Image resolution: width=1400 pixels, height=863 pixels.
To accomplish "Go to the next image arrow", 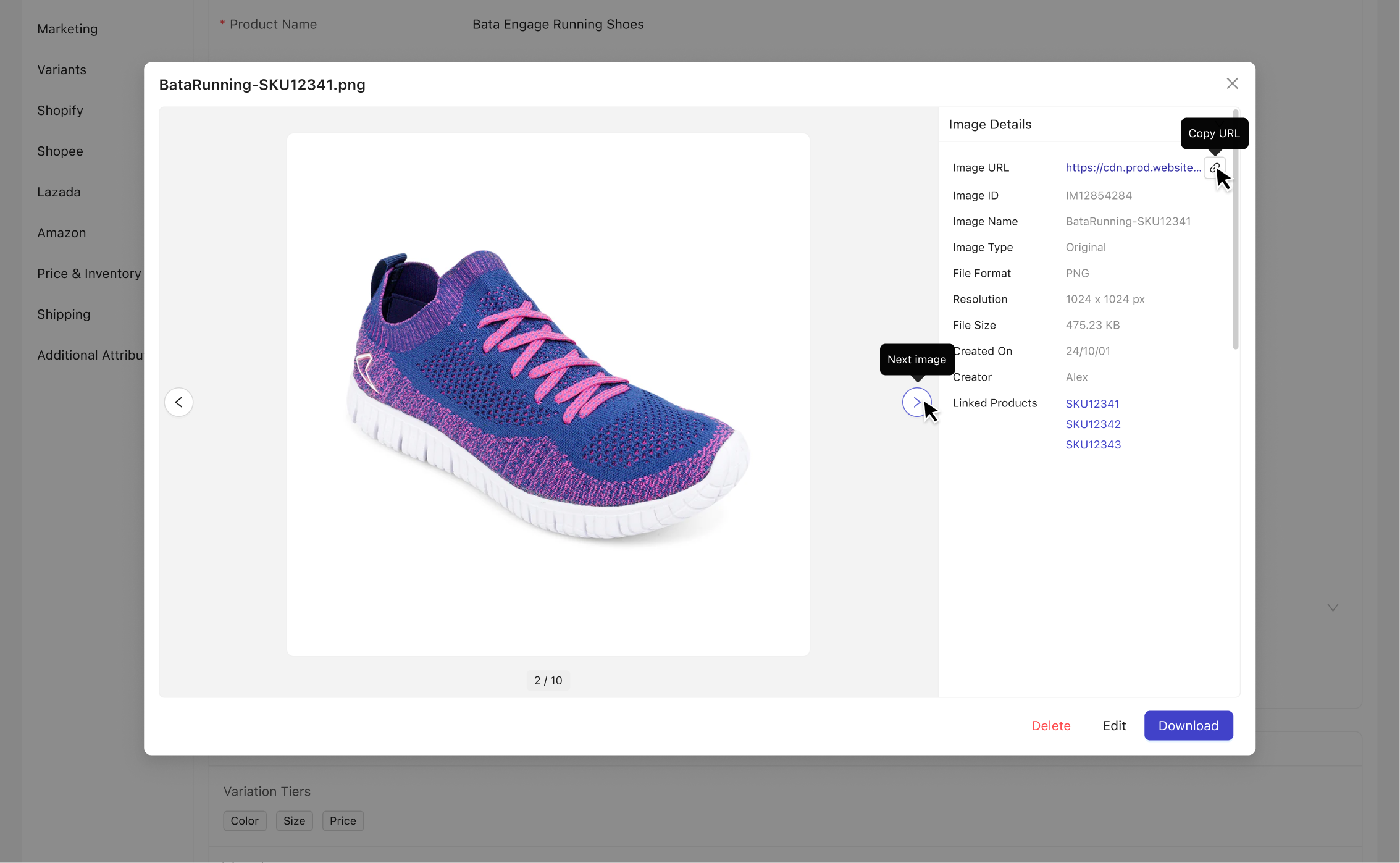I will pos(916,402).
